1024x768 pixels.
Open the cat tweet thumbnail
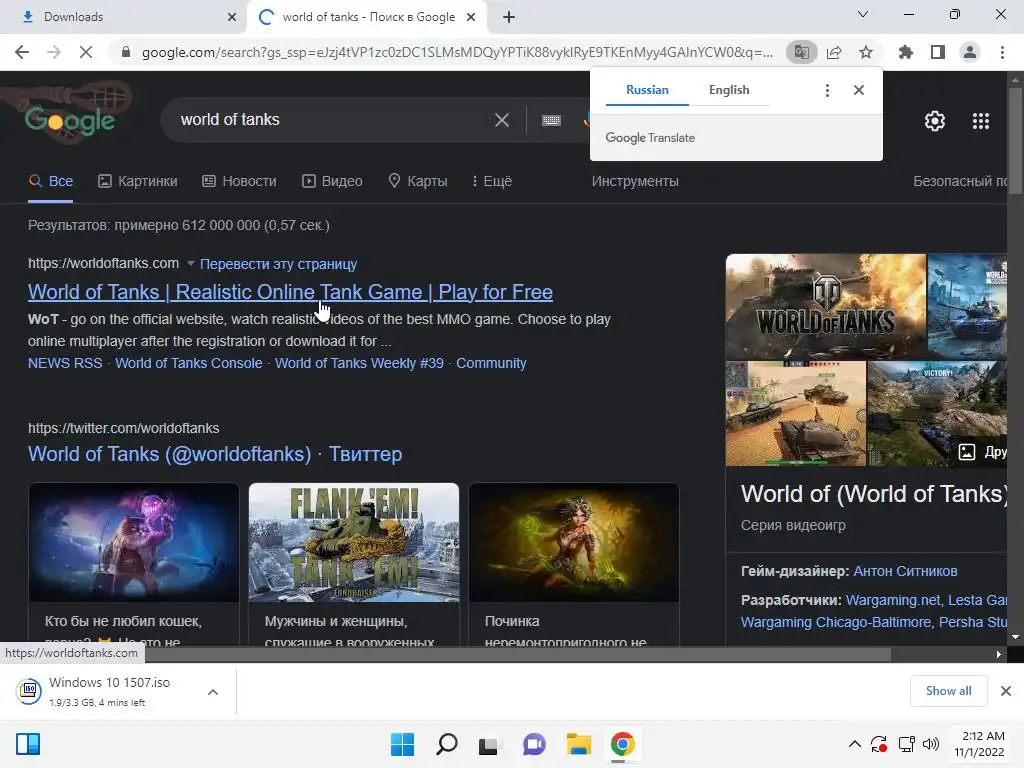(x=134, y=543)
